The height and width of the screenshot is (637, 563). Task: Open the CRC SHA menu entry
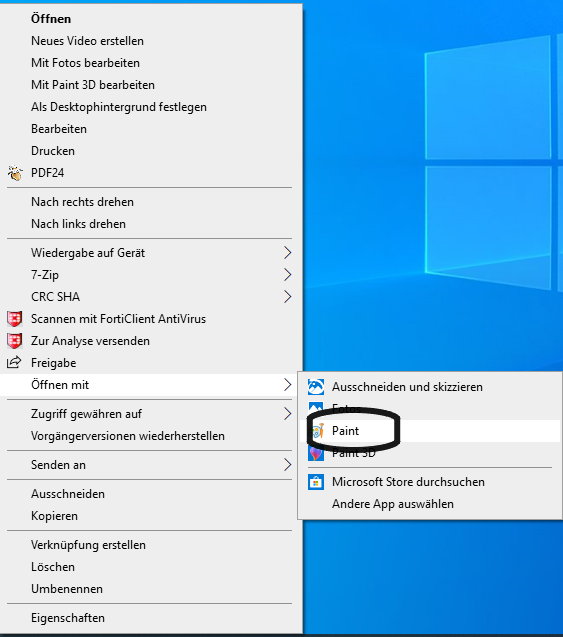[x=151, y=297]
